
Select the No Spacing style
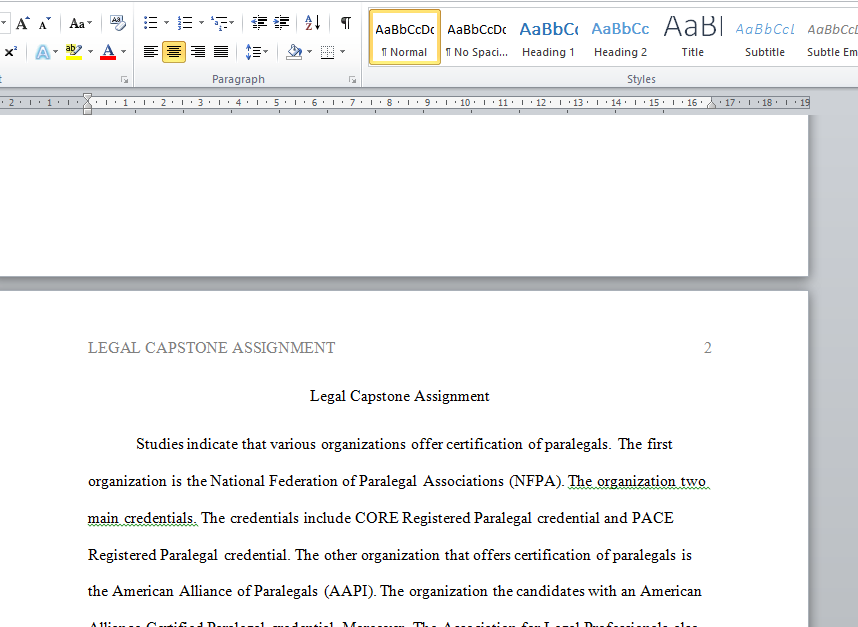[x=477, y=37]
